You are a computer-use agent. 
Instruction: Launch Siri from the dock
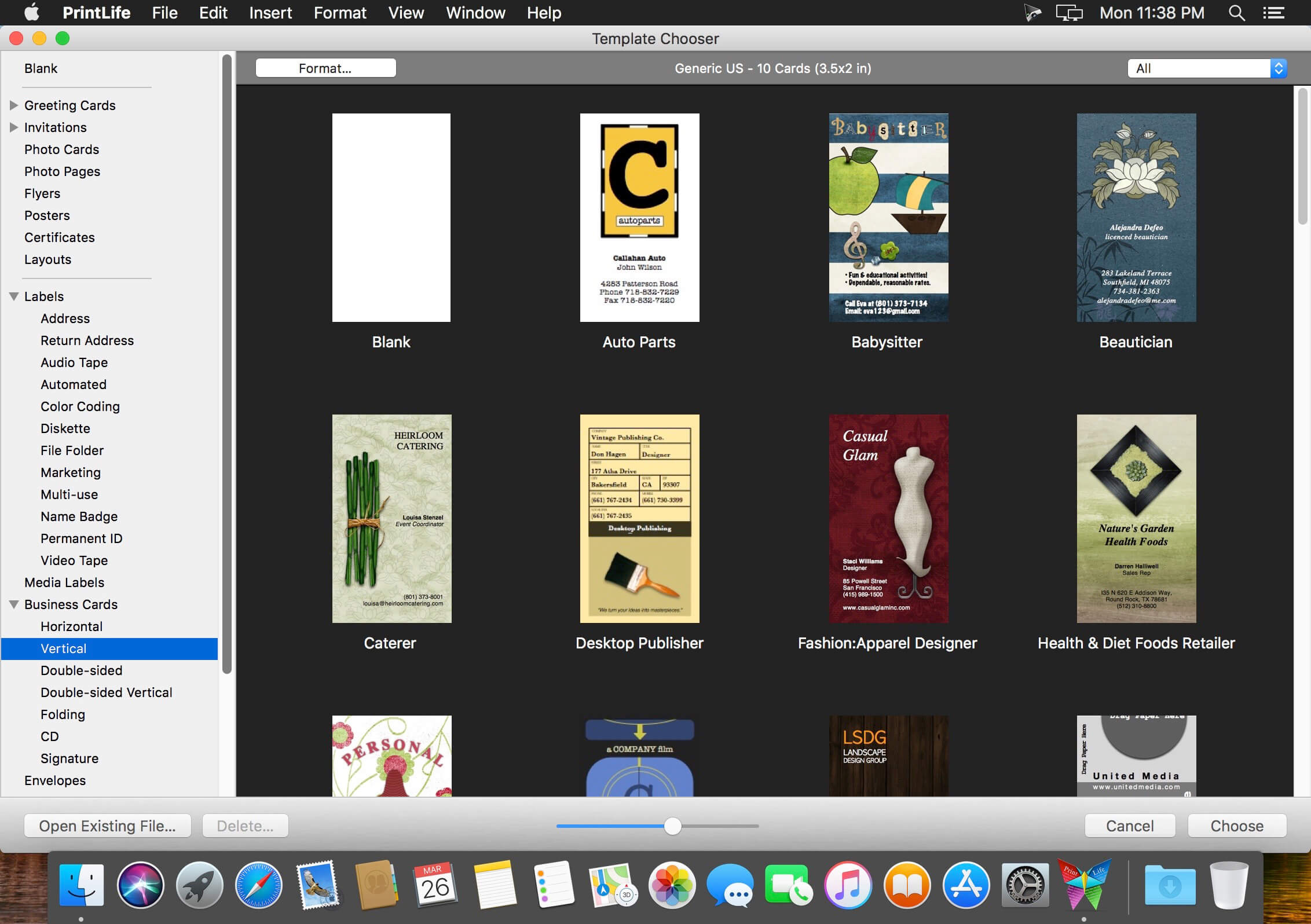(141, 884)
